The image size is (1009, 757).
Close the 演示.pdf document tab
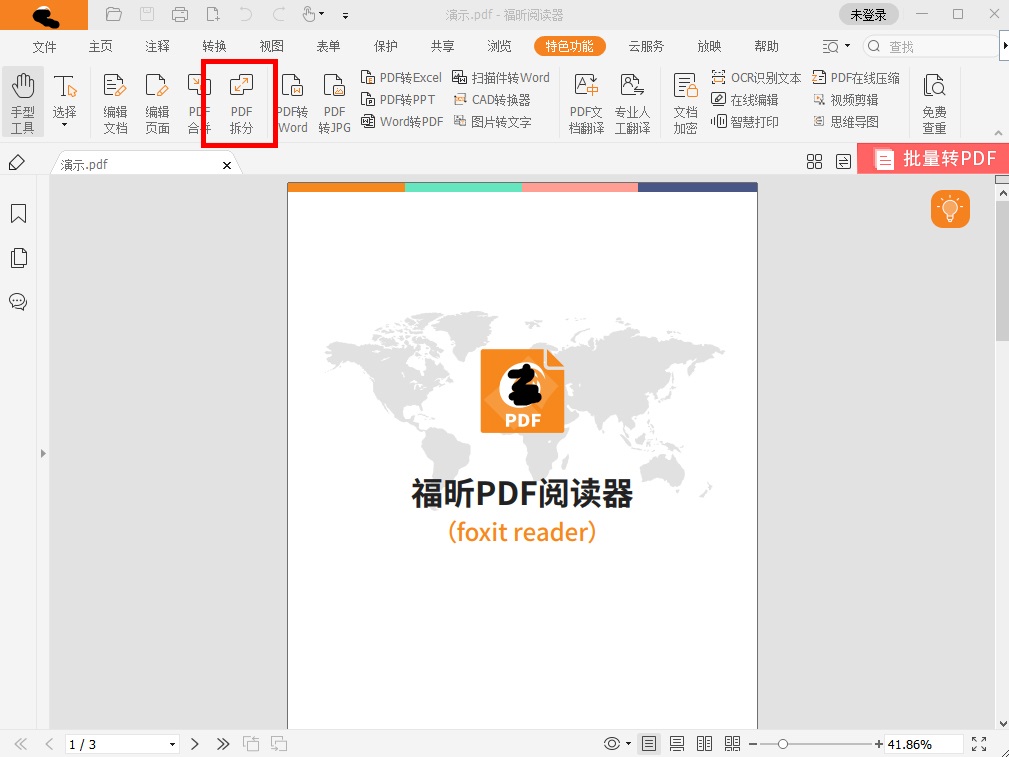(227, 165)
